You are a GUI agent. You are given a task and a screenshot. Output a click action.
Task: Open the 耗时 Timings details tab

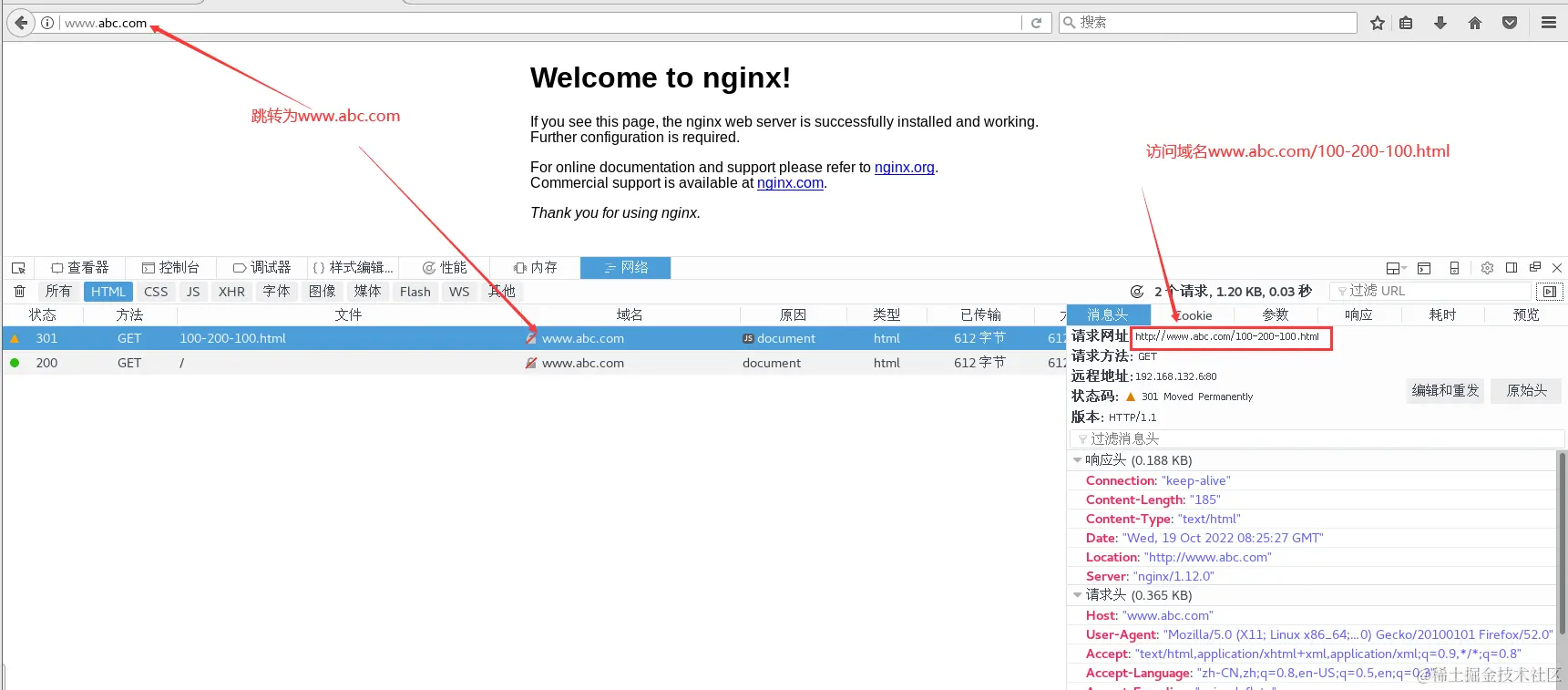click(1442, 315)
